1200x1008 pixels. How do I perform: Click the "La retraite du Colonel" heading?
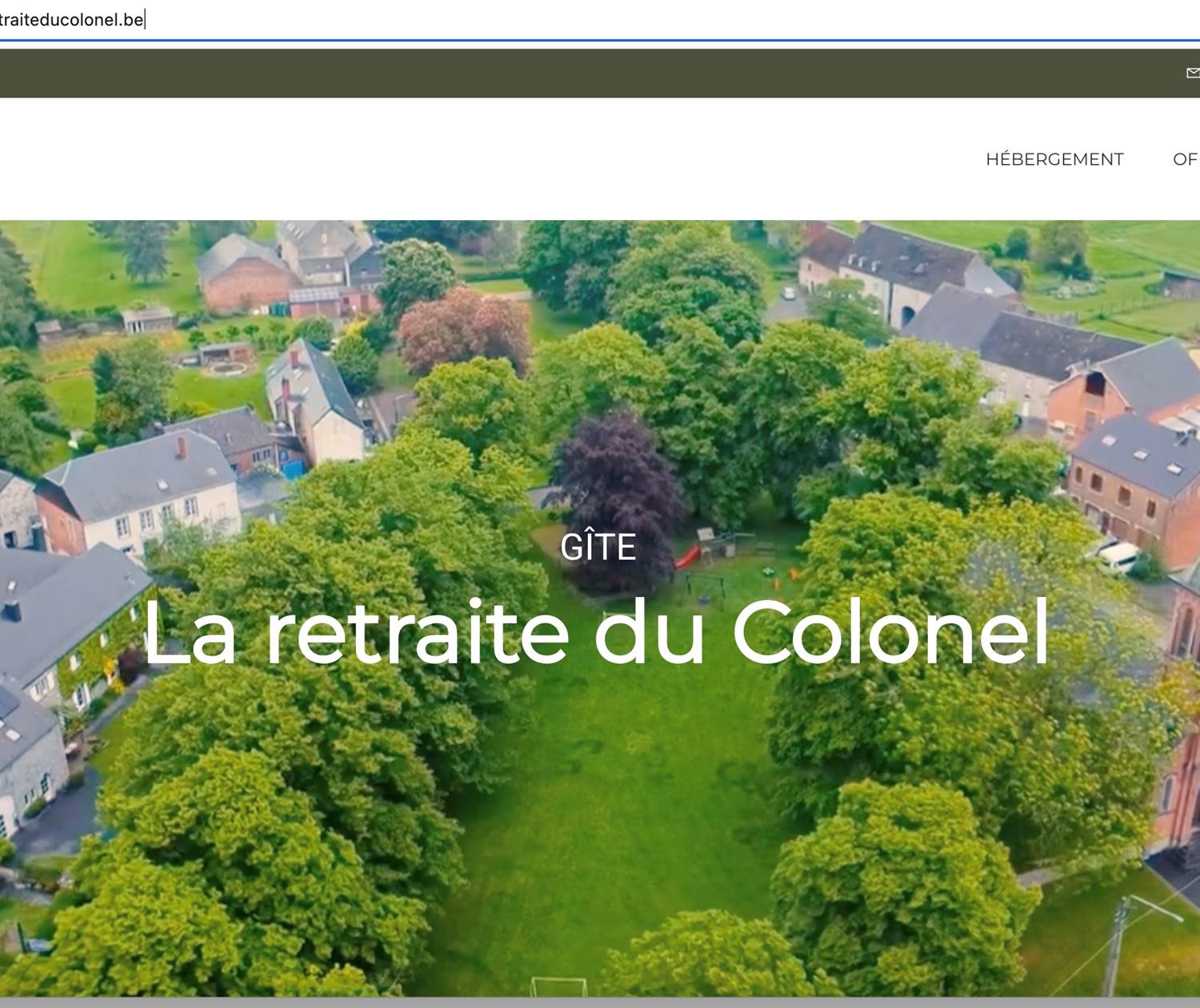tap(596, 632)
